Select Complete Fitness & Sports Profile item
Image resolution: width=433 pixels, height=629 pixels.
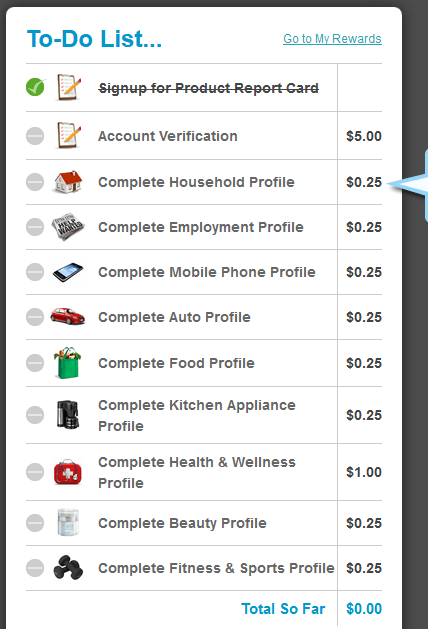216,568
